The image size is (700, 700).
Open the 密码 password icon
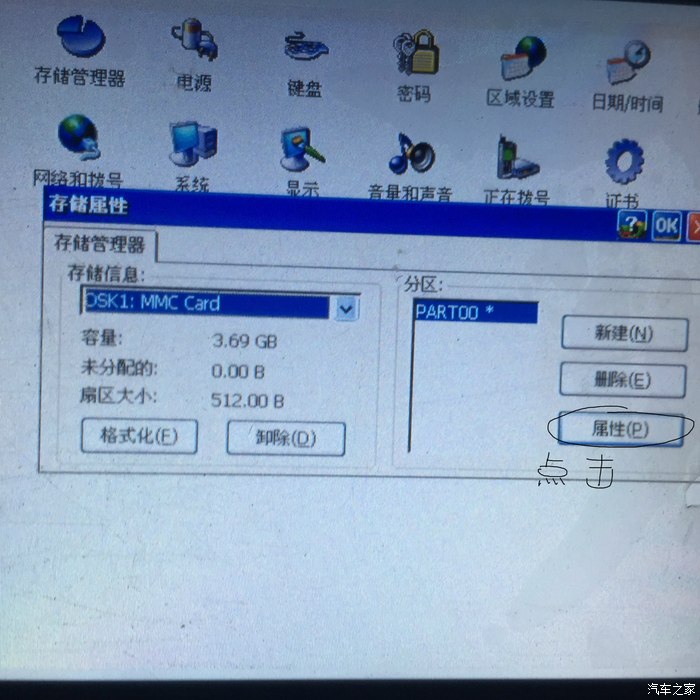tap(416, 66)
